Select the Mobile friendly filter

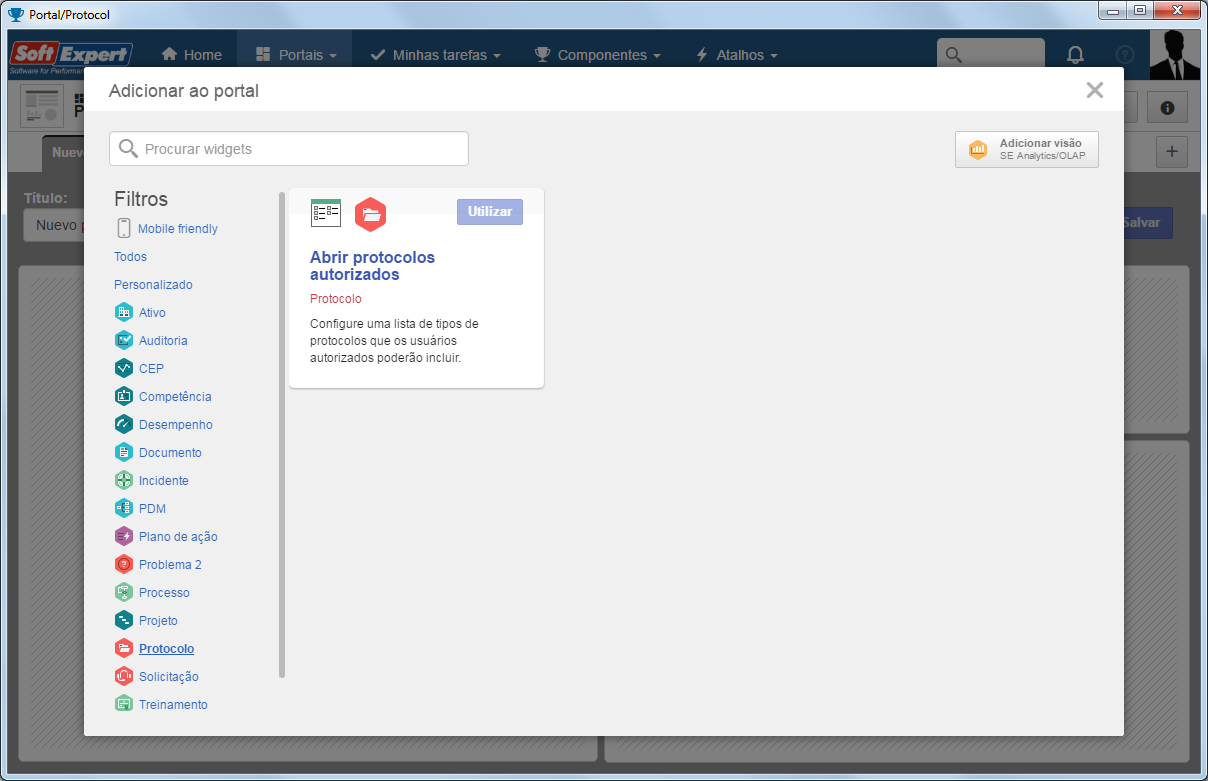coord(178,229)
